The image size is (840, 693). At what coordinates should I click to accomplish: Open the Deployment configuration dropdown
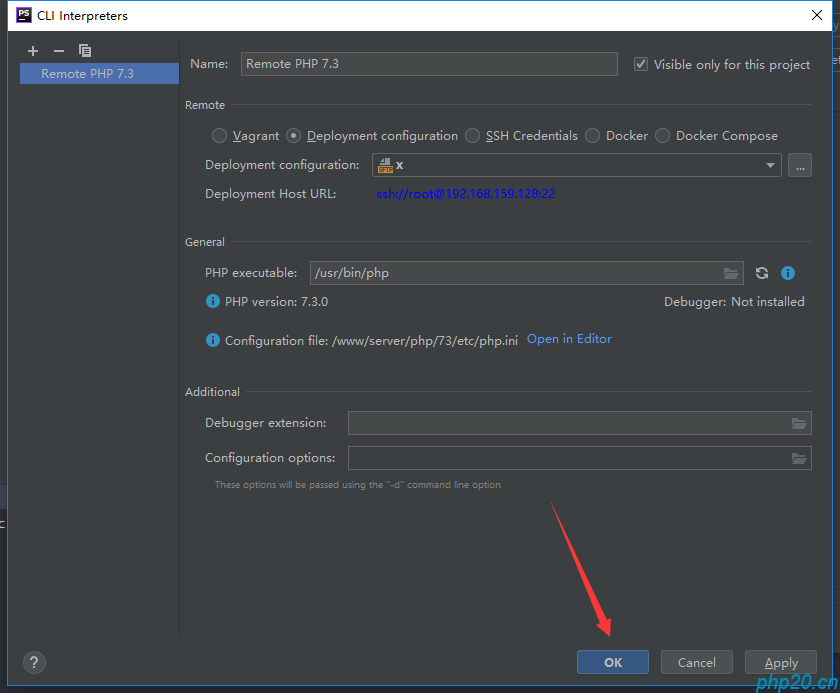pyautogui.click(x=576, y=165)
